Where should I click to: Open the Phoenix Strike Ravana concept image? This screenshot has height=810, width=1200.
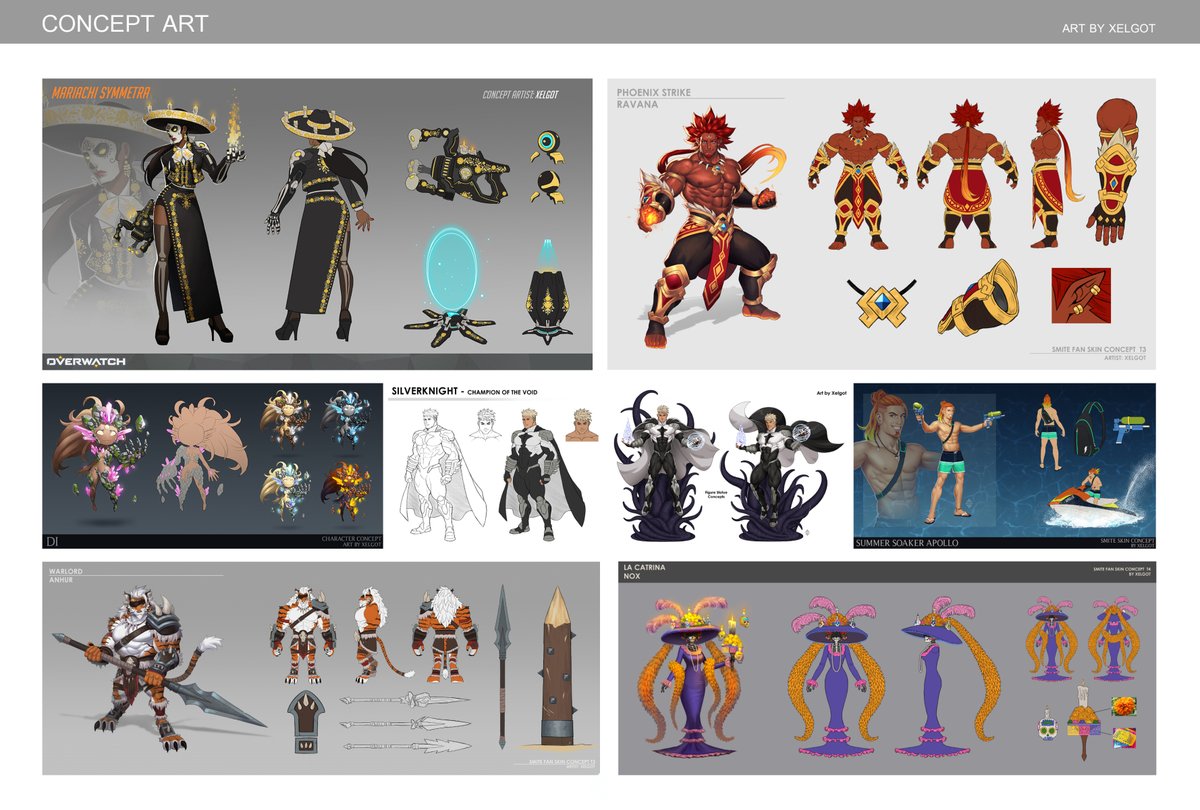point(881,224)
